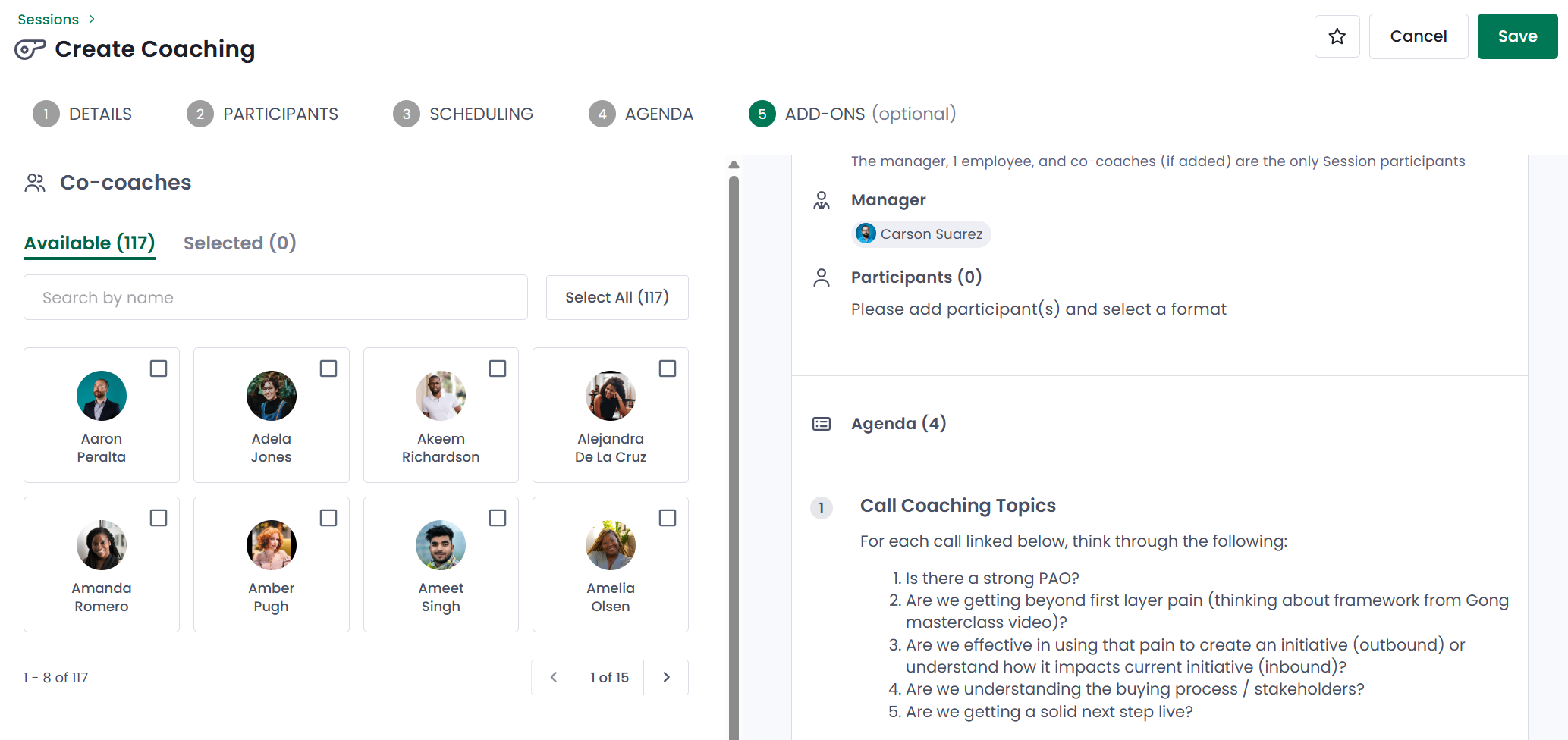Open the DETAILS step
The image size is (1568, 740).
point(100,114)
